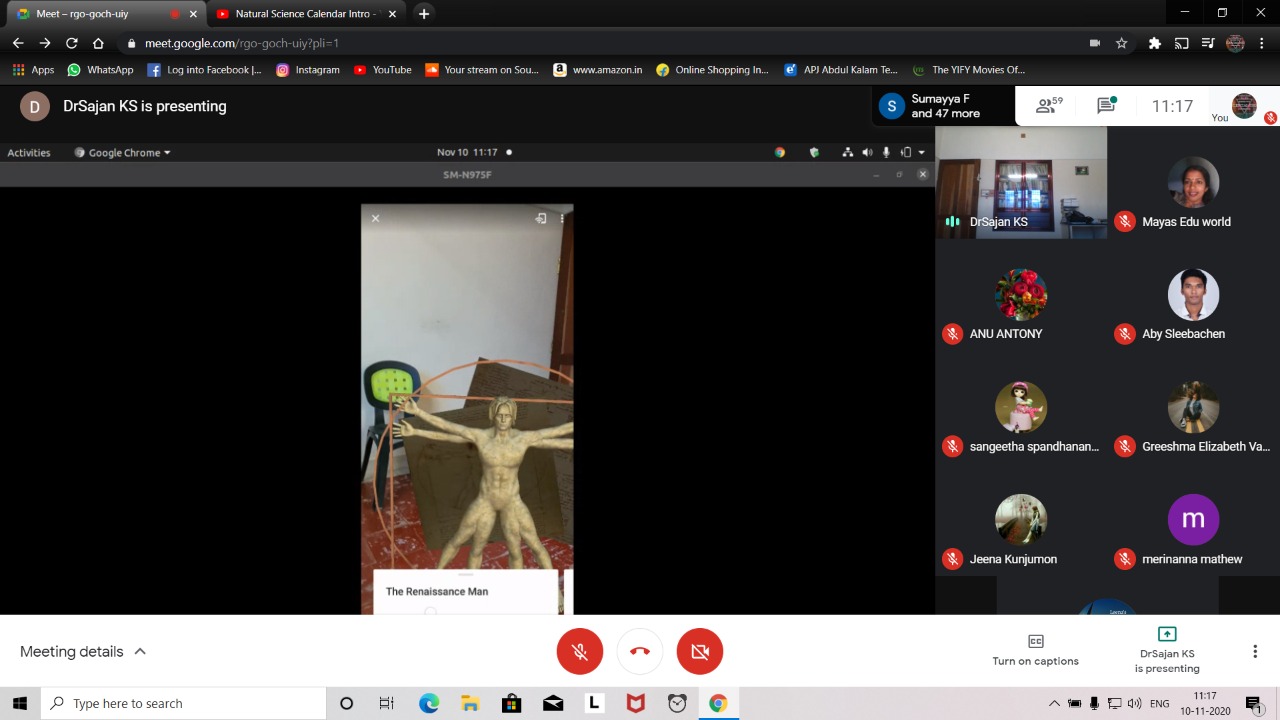Switch to Natural Science Calendar Intro tab
Viewport: 1280px width, 720px height.
[x=306, y=14]
